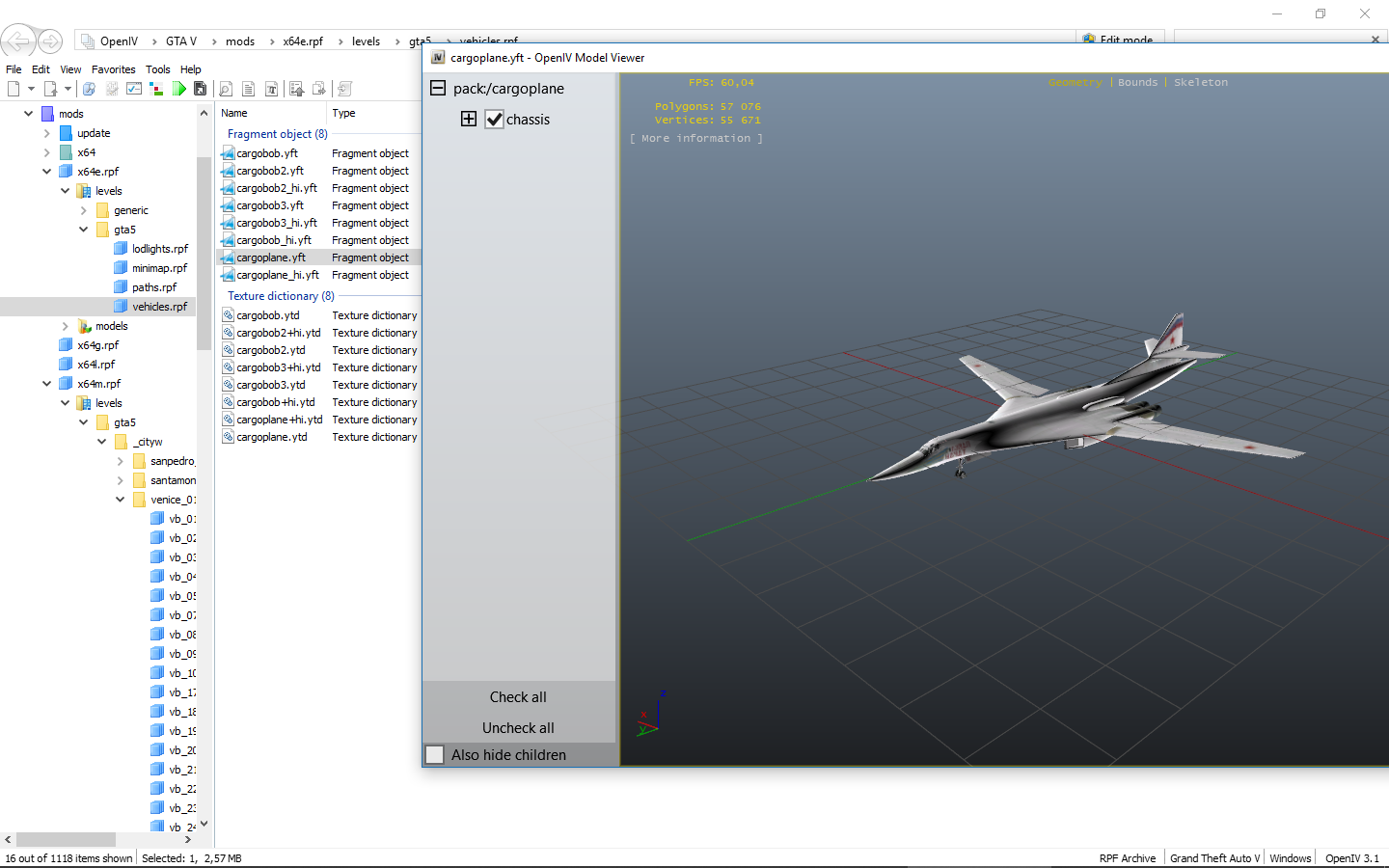
Task: Enable Also hide children checkbox
Action: coord(435,755)
